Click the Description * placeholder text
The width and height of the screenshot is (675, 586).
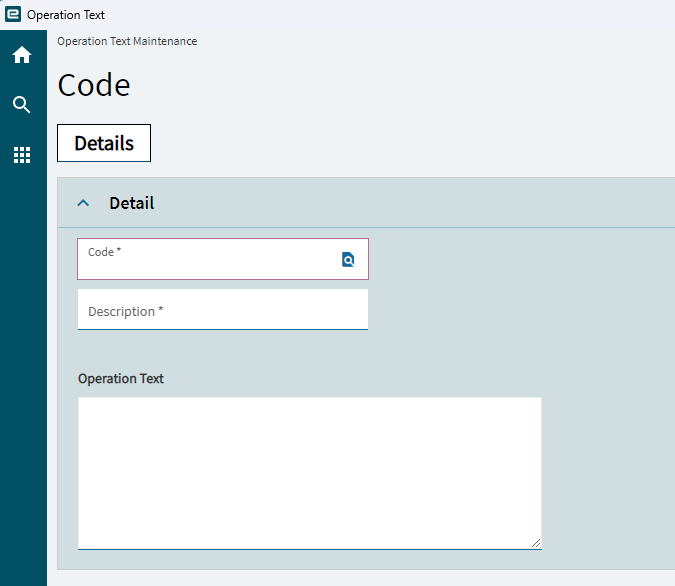(x=125, y=311)
